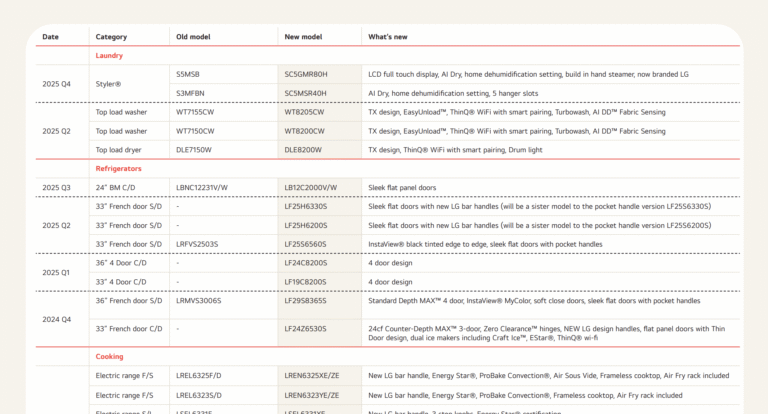Select new model "SC5GMR80H"
The height and width of the screenshot is (414, 768).
pyautogui.click(x=306, y=74)
